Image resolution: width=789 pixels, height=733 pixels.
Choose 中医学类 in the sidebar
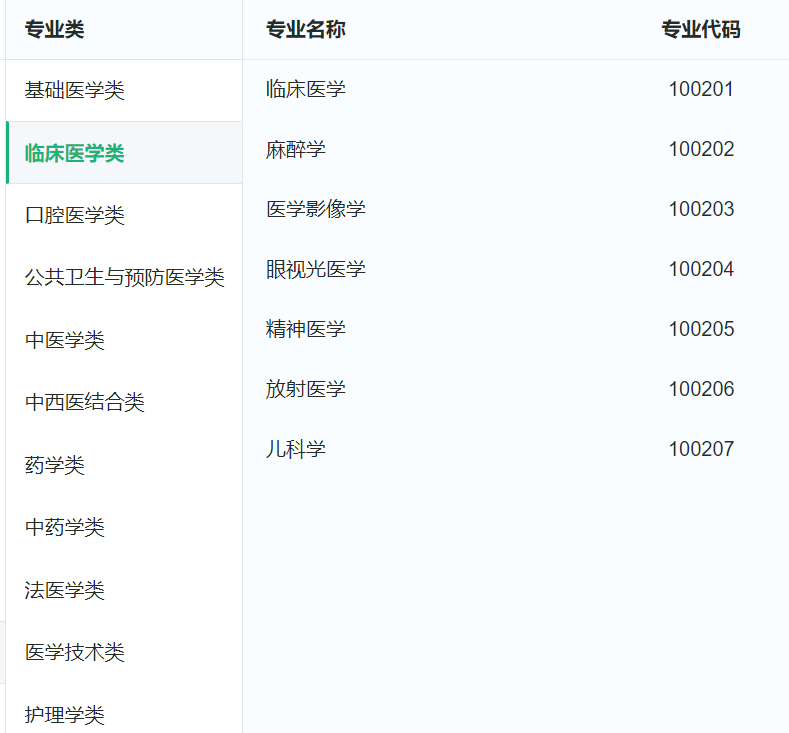click(64, 340)
